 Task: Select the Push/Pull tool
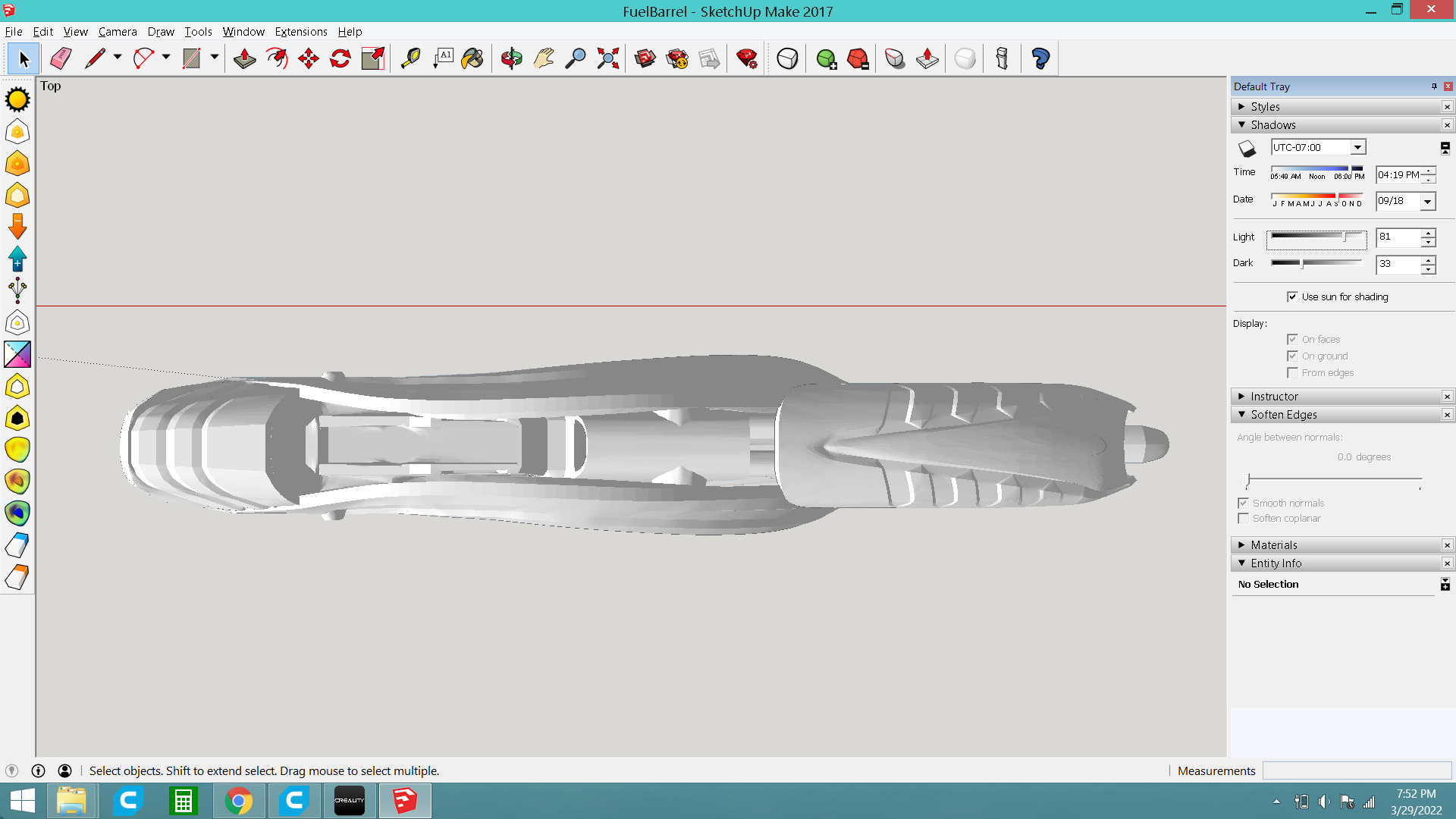(244, 58)
